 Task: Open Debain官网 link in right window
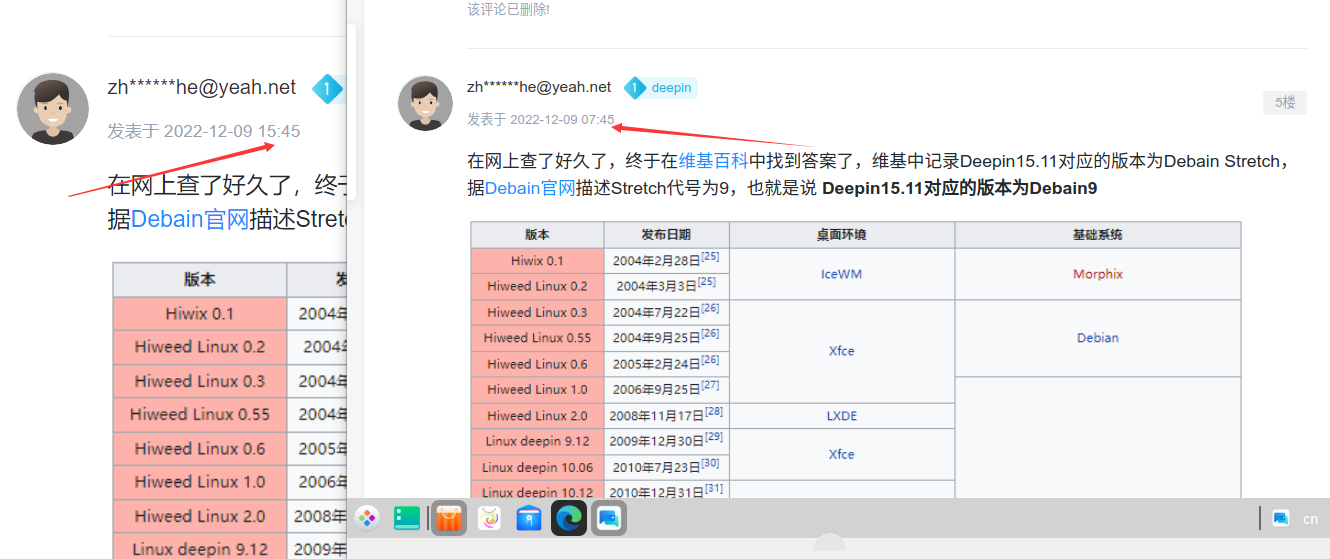click(530, 187)
